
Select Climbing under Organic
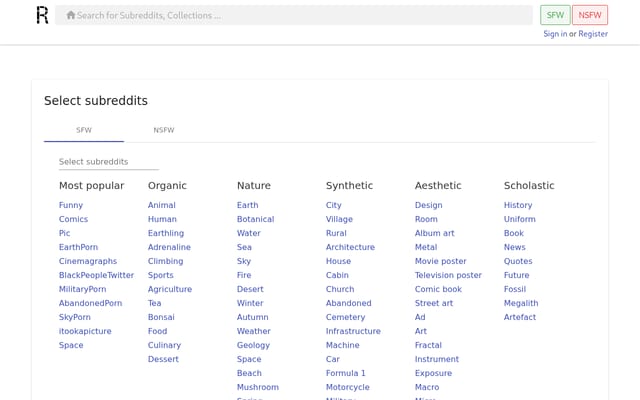click(165, 261)
